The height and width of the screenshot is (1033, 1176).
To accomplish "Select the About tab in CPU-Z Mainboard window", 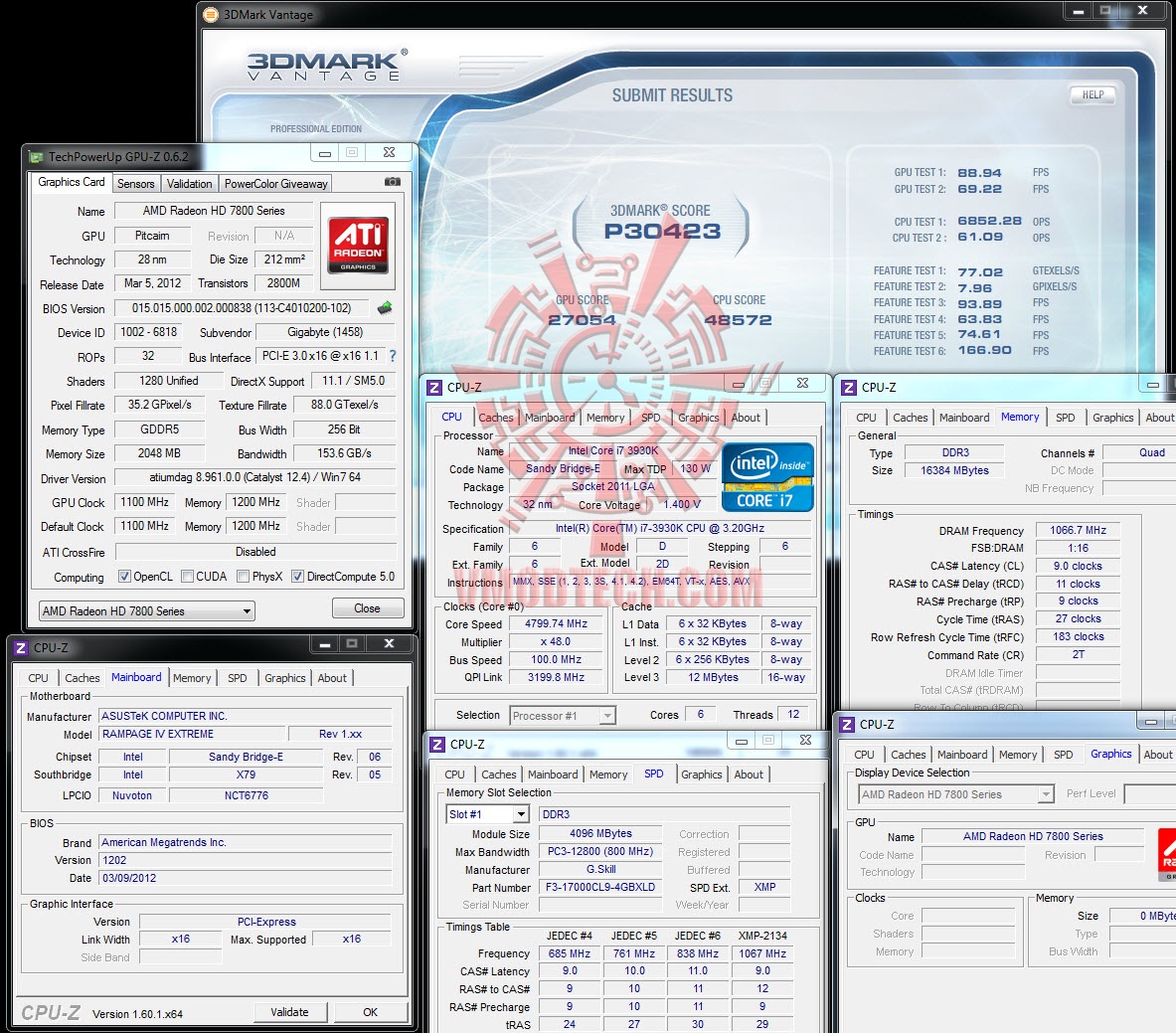I will pos(331,678).
